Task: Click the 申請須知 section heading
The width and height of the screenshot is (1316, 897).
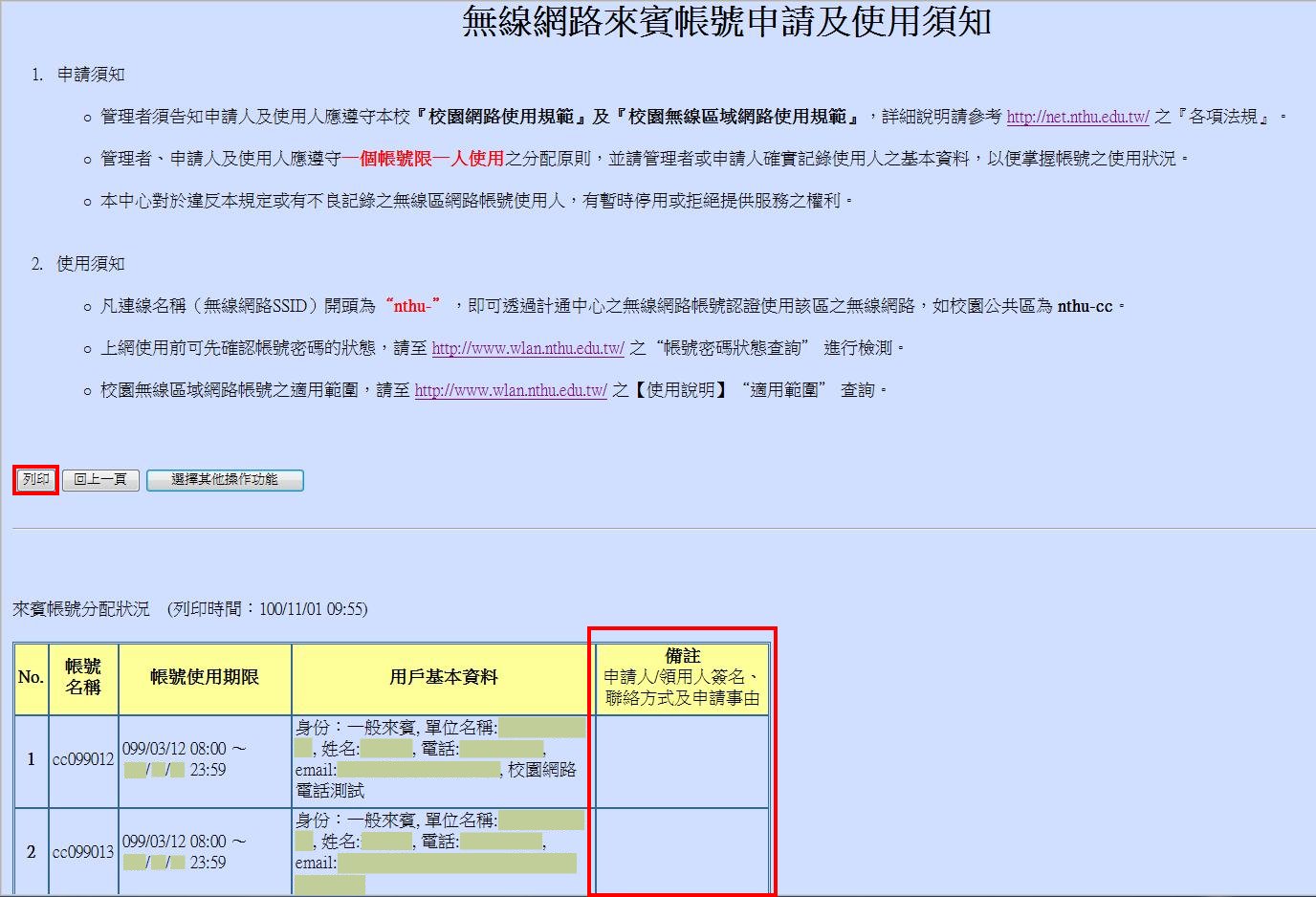Action: coord(90,75)
